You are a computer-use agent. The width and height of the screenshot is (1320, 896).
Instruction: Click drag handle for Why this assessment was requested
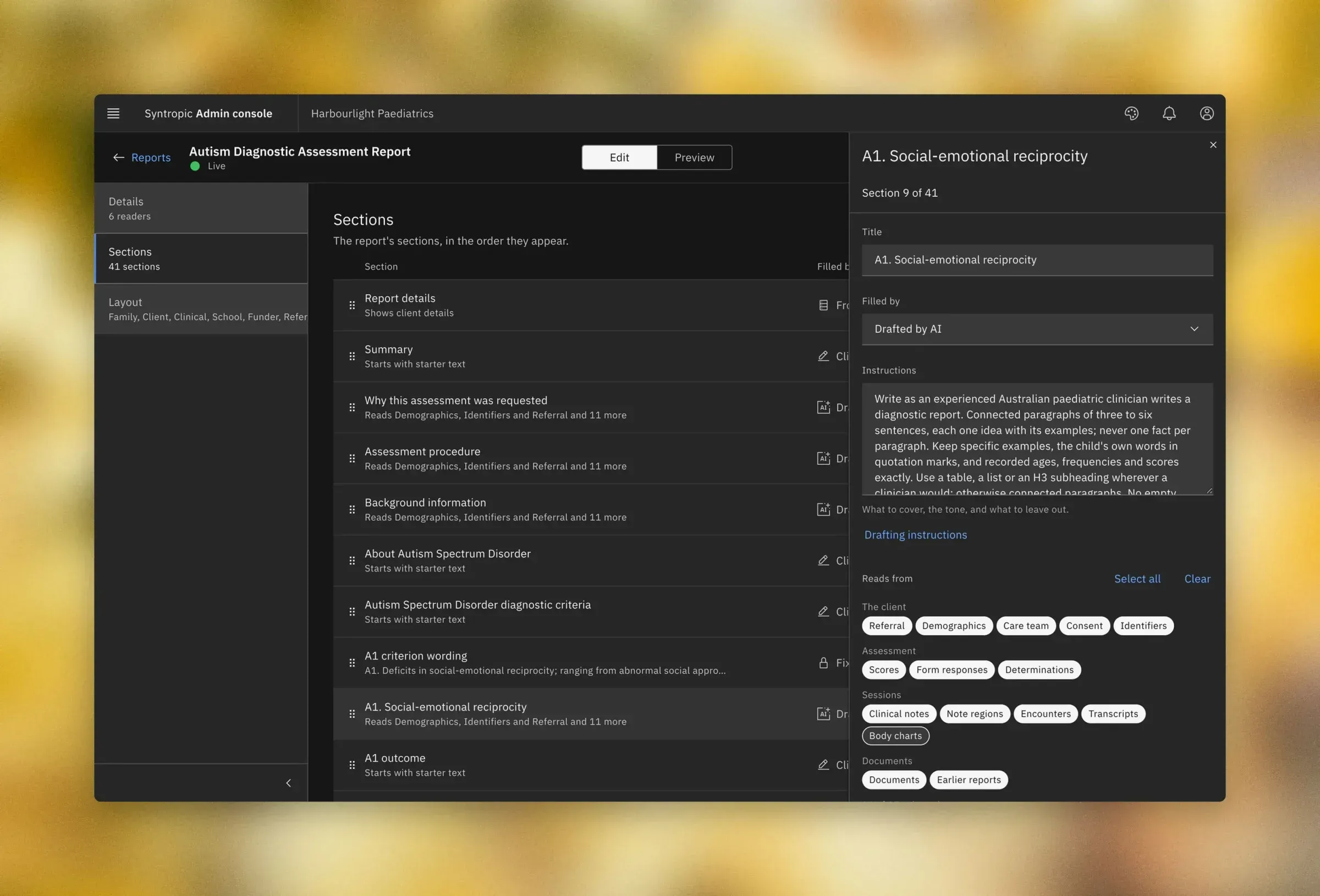[352, 408]
